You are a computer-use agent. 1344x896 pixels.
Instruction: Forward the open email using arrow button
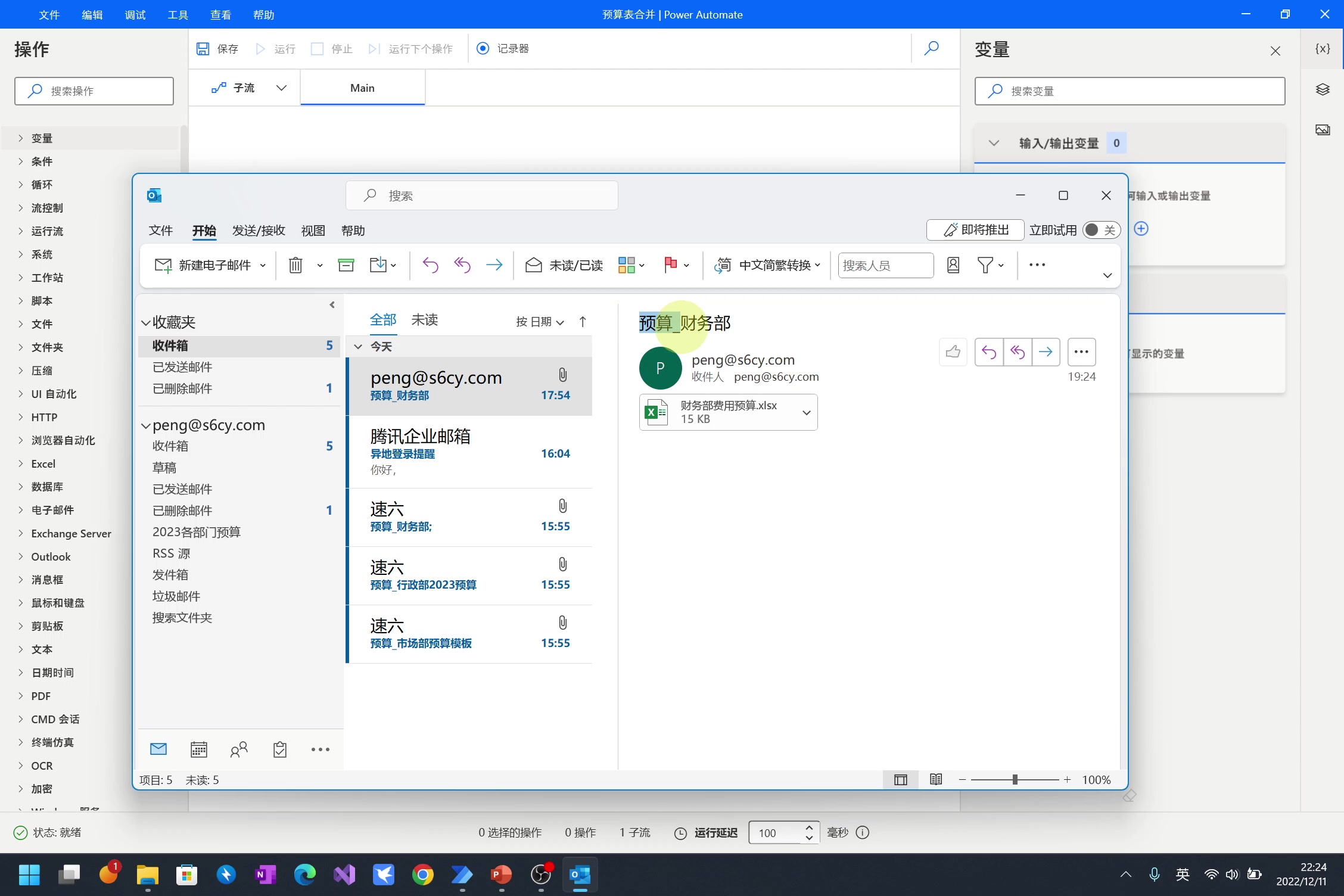coord(1046,352)
